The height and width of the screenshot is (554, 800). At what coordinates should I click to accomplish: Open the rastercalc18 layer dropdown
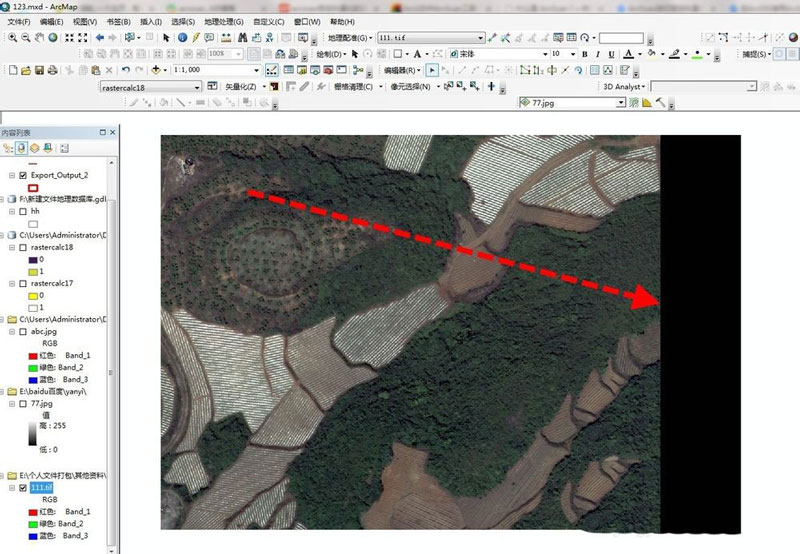pyautogui.click(x=197, y=87)
